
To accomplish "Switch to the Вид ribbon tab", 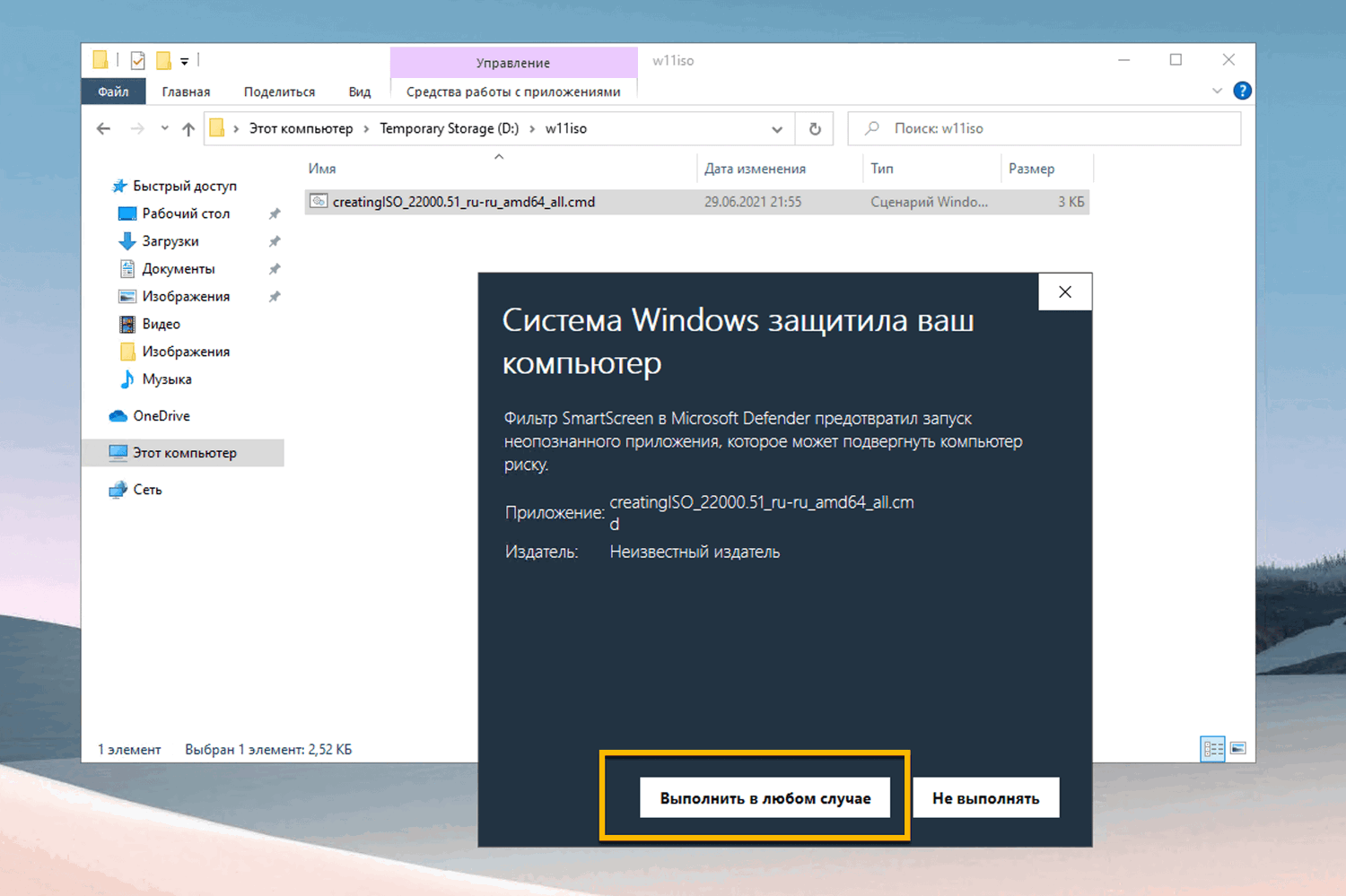I will [359, 91].
